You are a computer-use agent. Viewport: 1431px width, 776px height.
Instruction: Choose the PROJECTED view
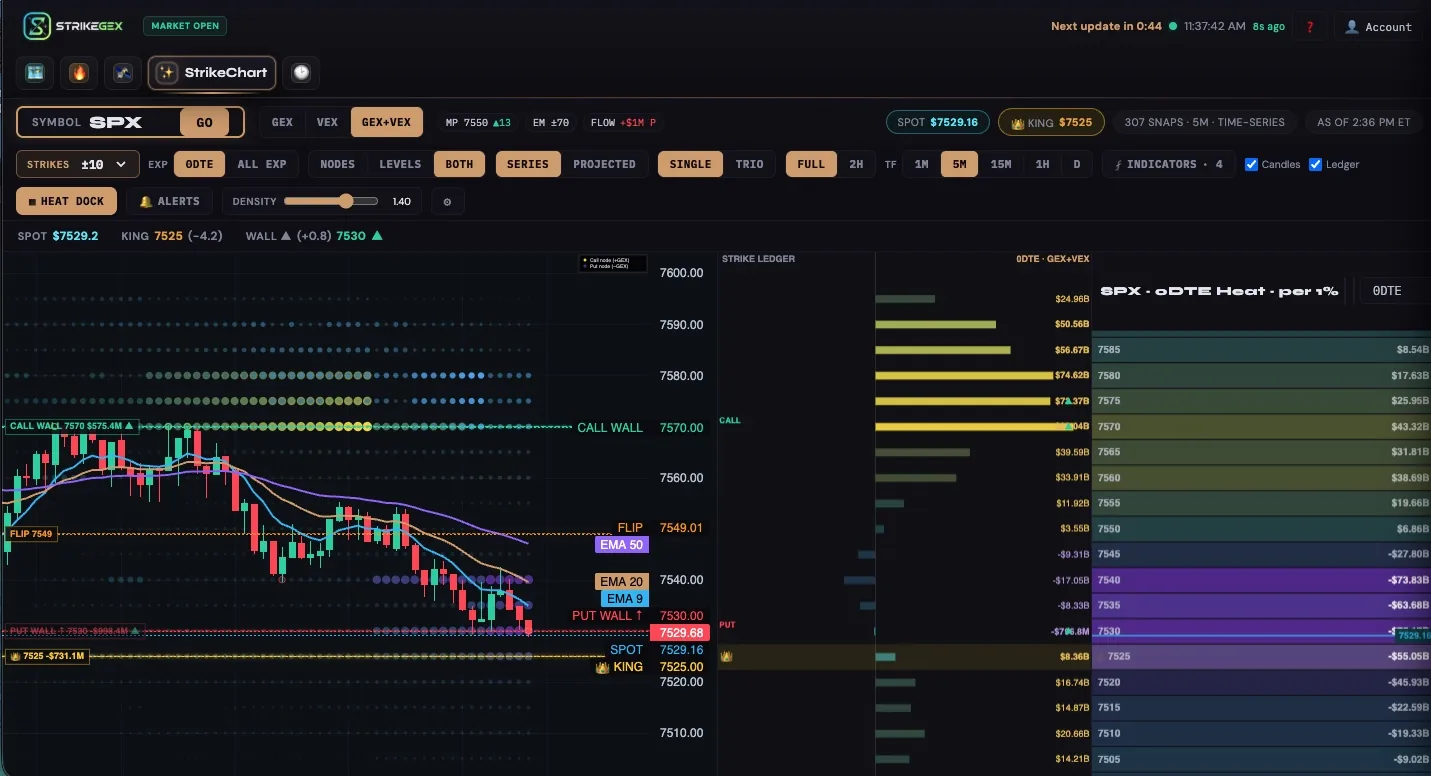pos(604,164)
